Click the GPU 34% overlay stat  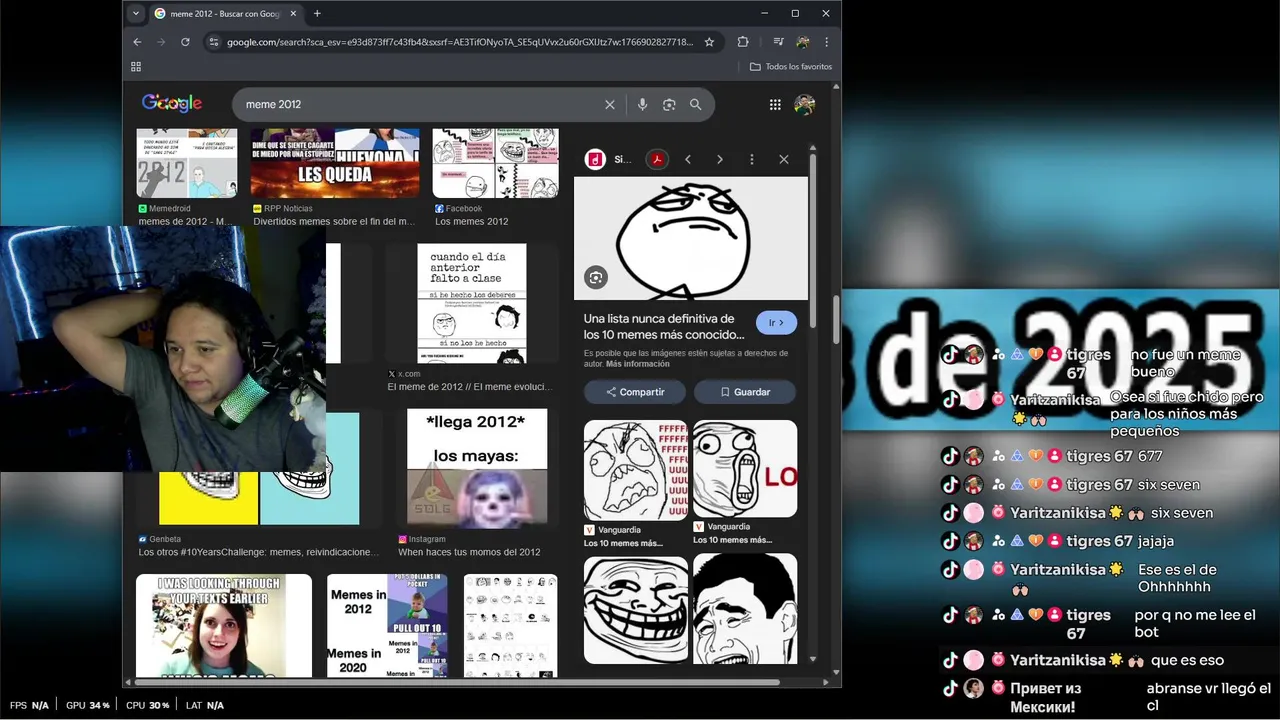click(x=88, y=705)
